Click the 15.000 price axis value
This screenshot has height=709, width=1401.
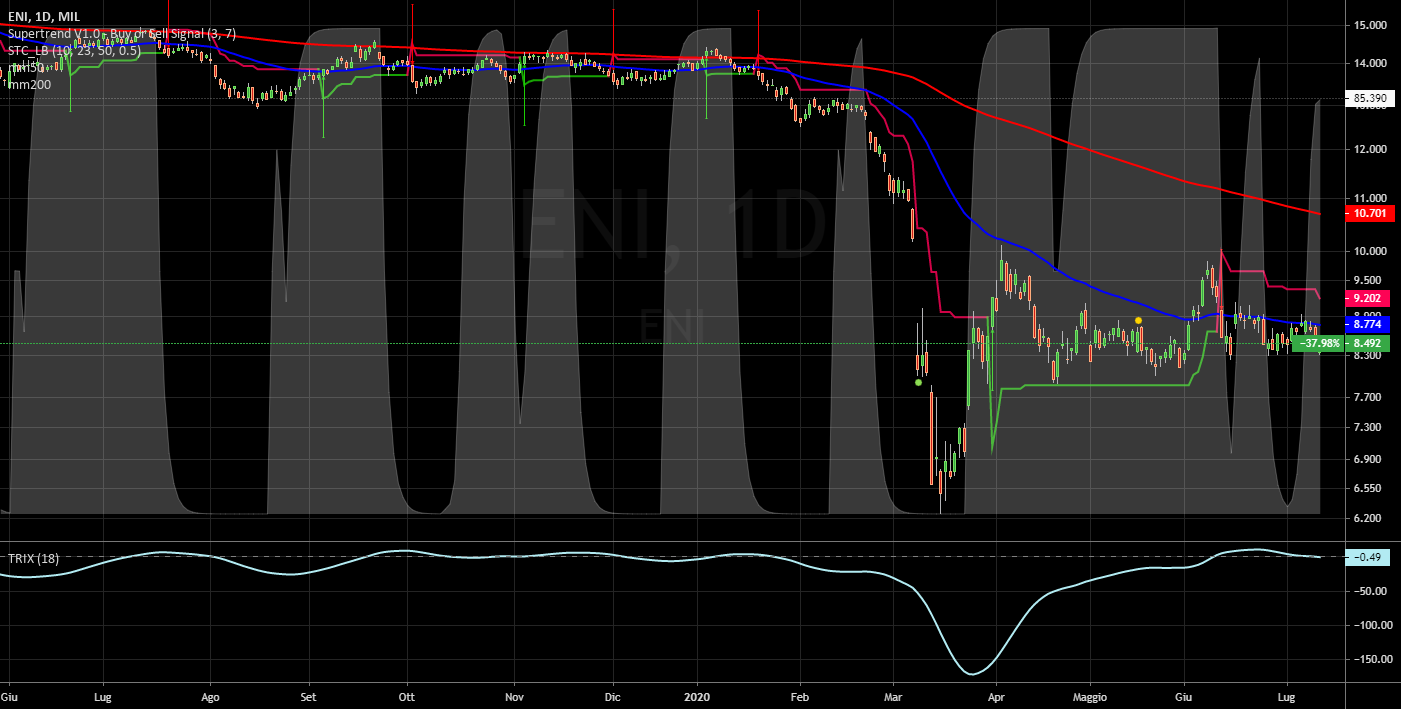pos(1369,25)
